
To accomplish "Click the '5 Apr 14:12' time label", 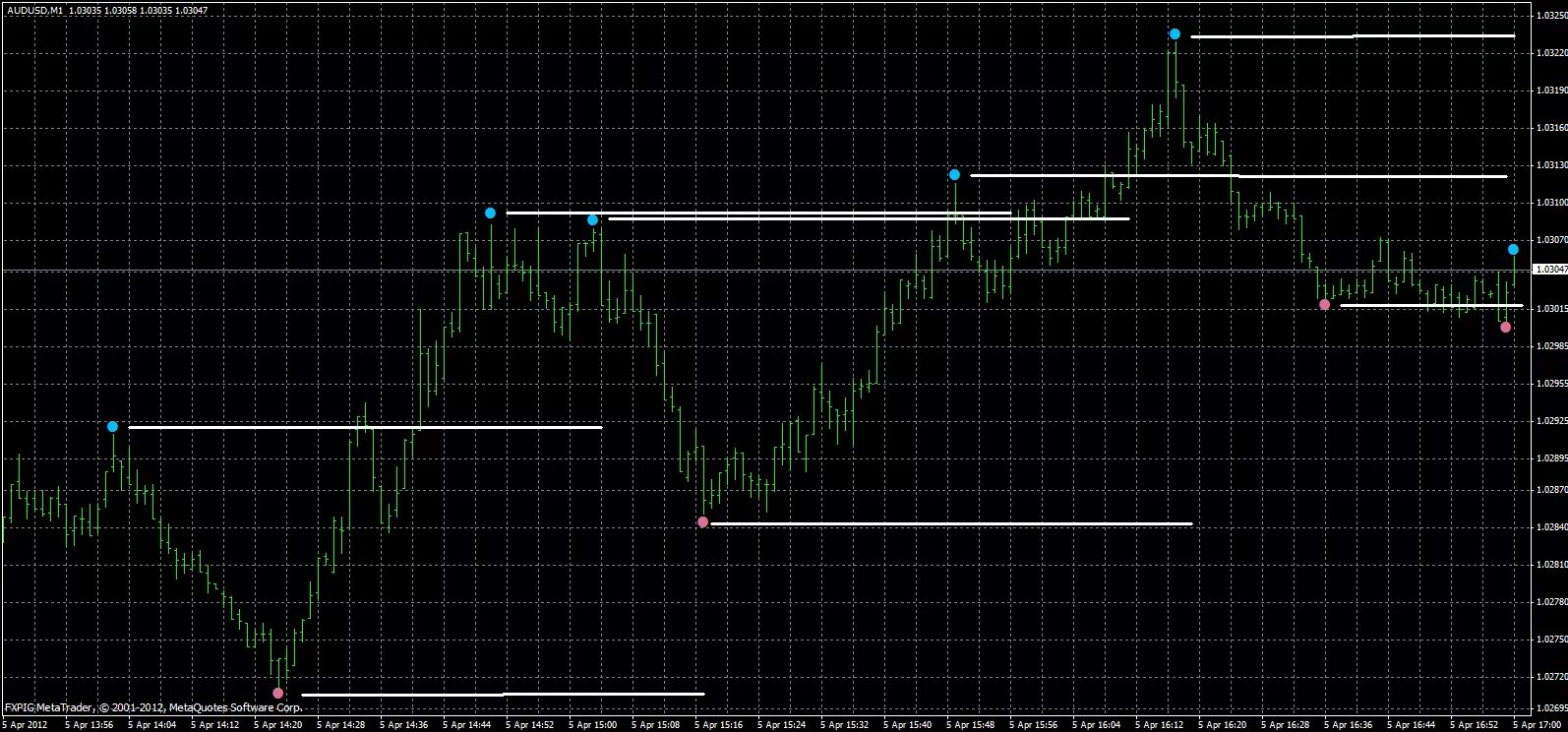I will click(216, 725).
